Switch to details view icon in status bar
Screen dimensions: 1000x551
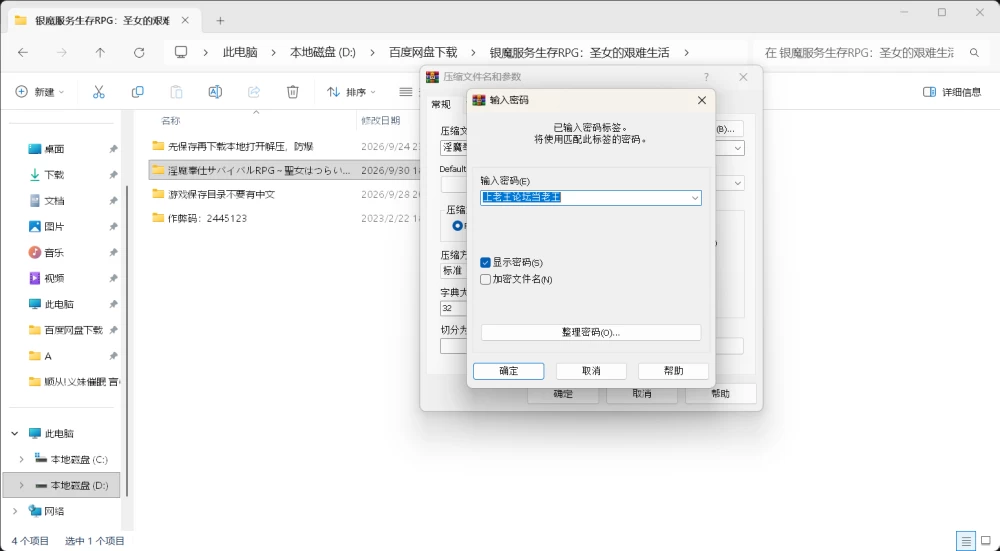coord(966,541)
